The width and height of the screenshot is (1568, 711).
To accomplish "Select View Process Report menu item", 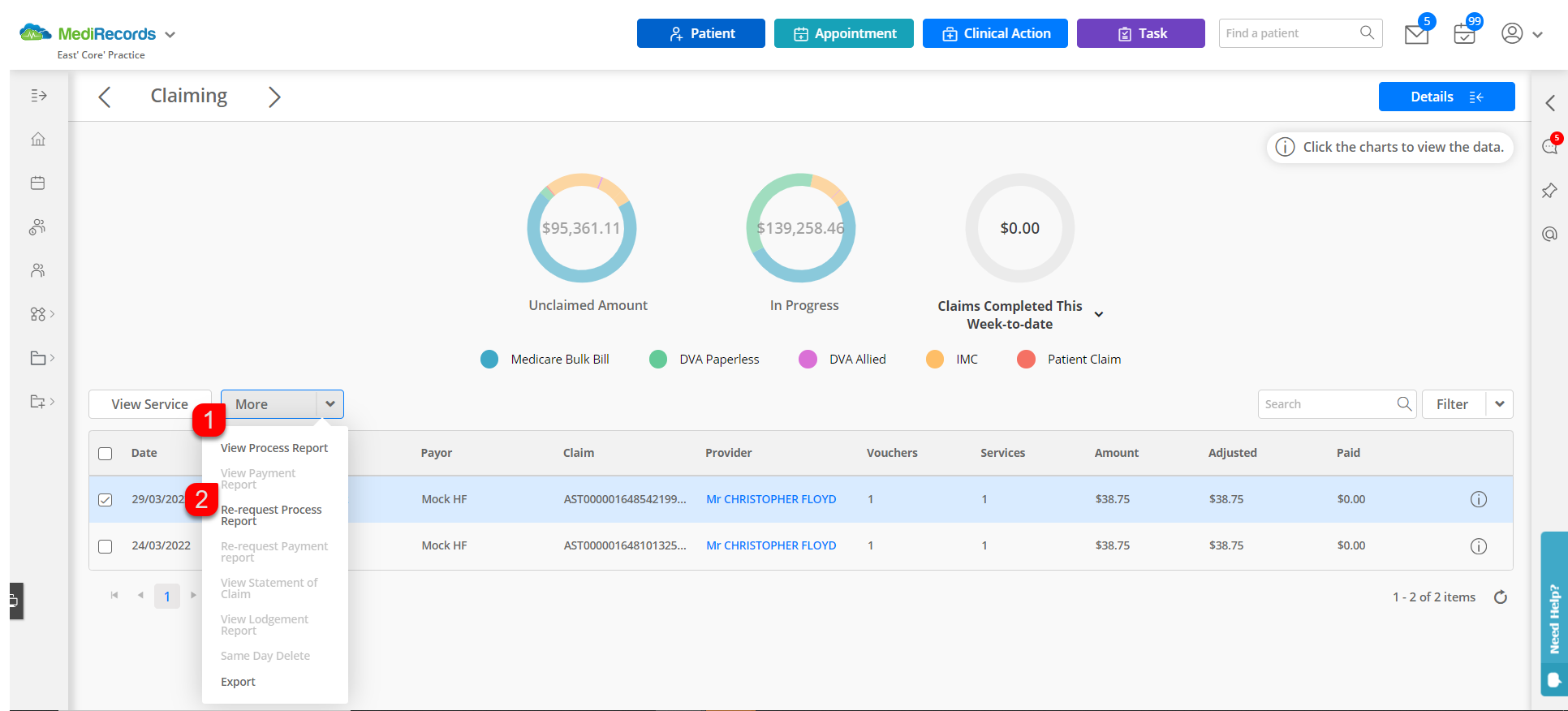I will (x=274, y=448).
